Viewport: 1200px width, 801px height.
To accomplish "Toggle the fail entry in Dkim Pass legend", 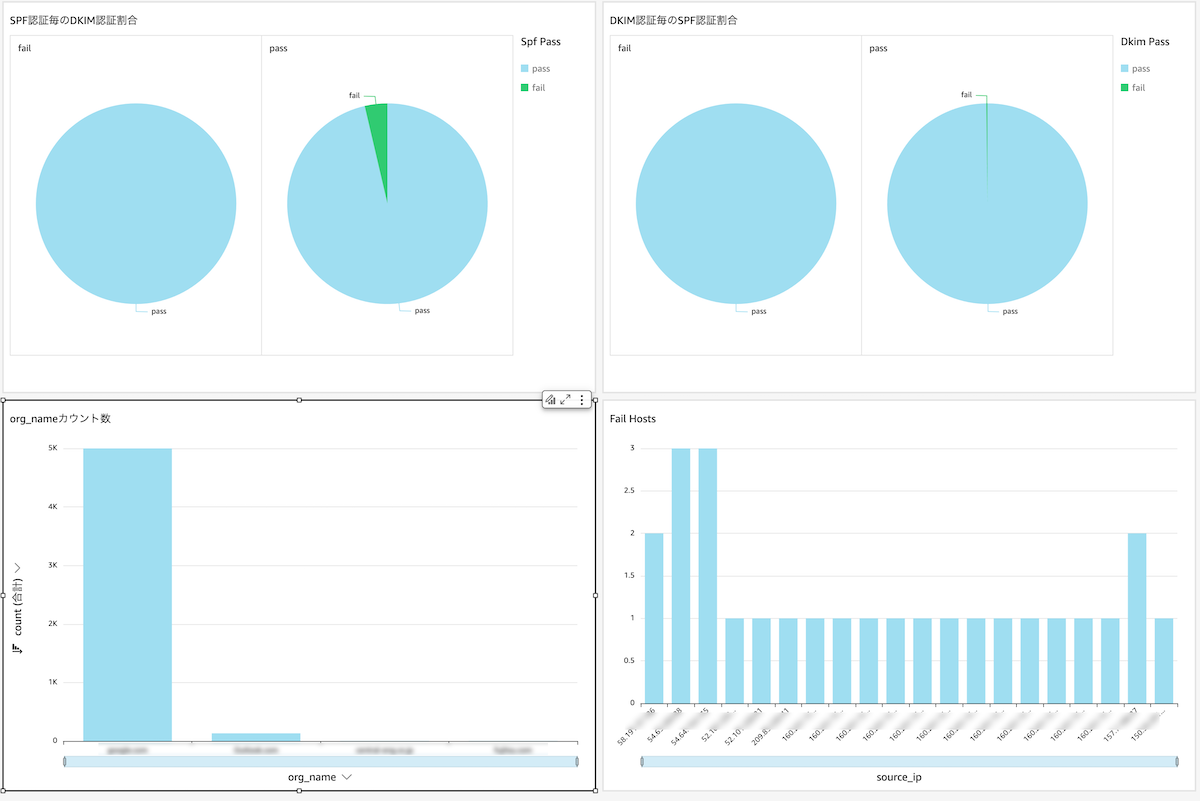I will pos(1138,88).
